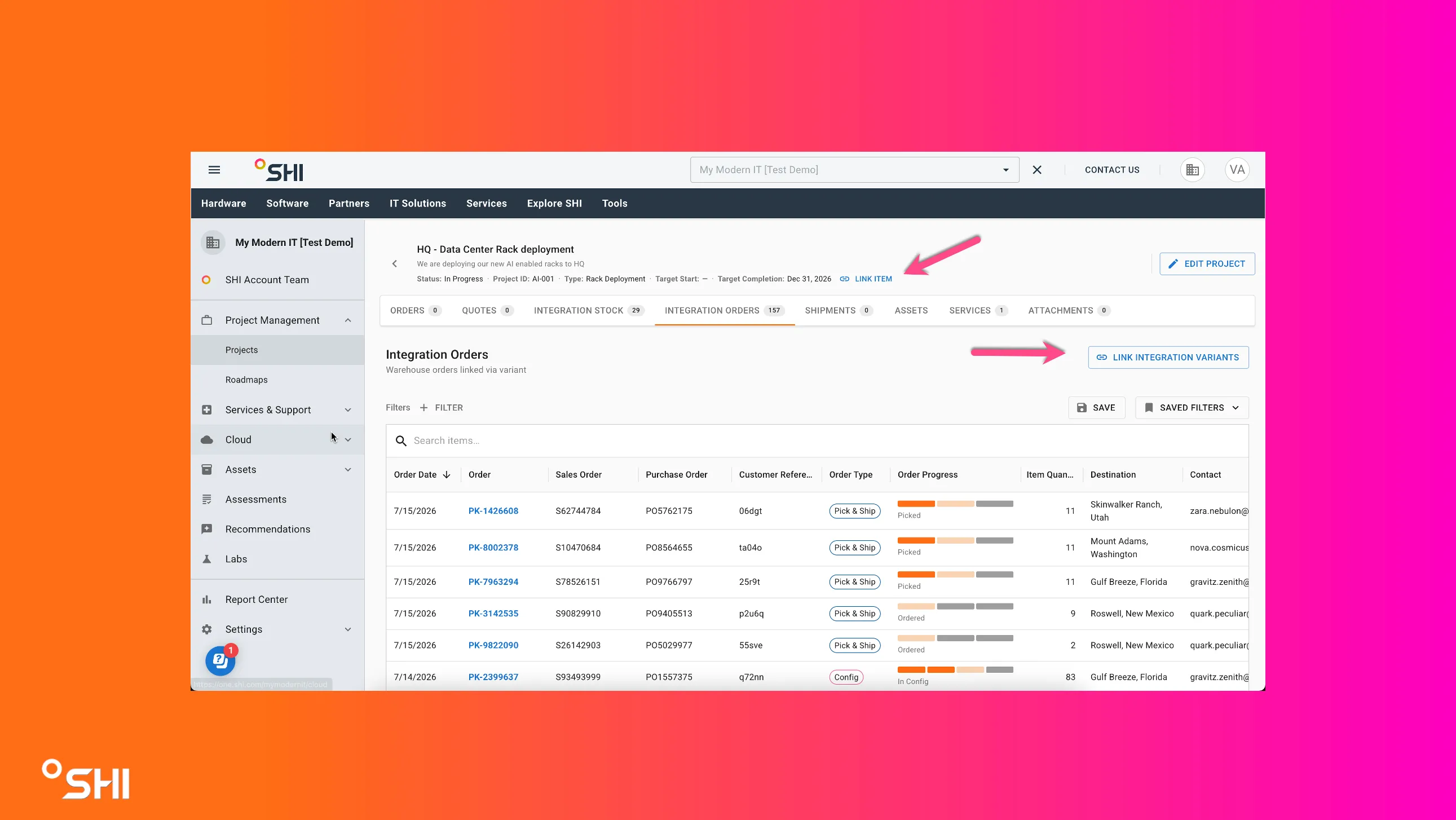Click the Cloud icon in sidebar
The height and width of the screenshot is (820, 1456).
pos(207,440)
